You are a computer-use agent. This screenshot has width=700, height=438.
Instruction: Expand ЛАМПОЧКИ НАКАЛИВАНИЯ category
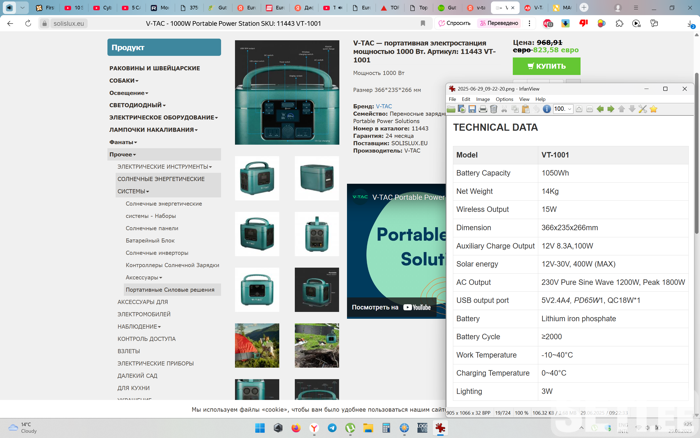click(153, 129)
